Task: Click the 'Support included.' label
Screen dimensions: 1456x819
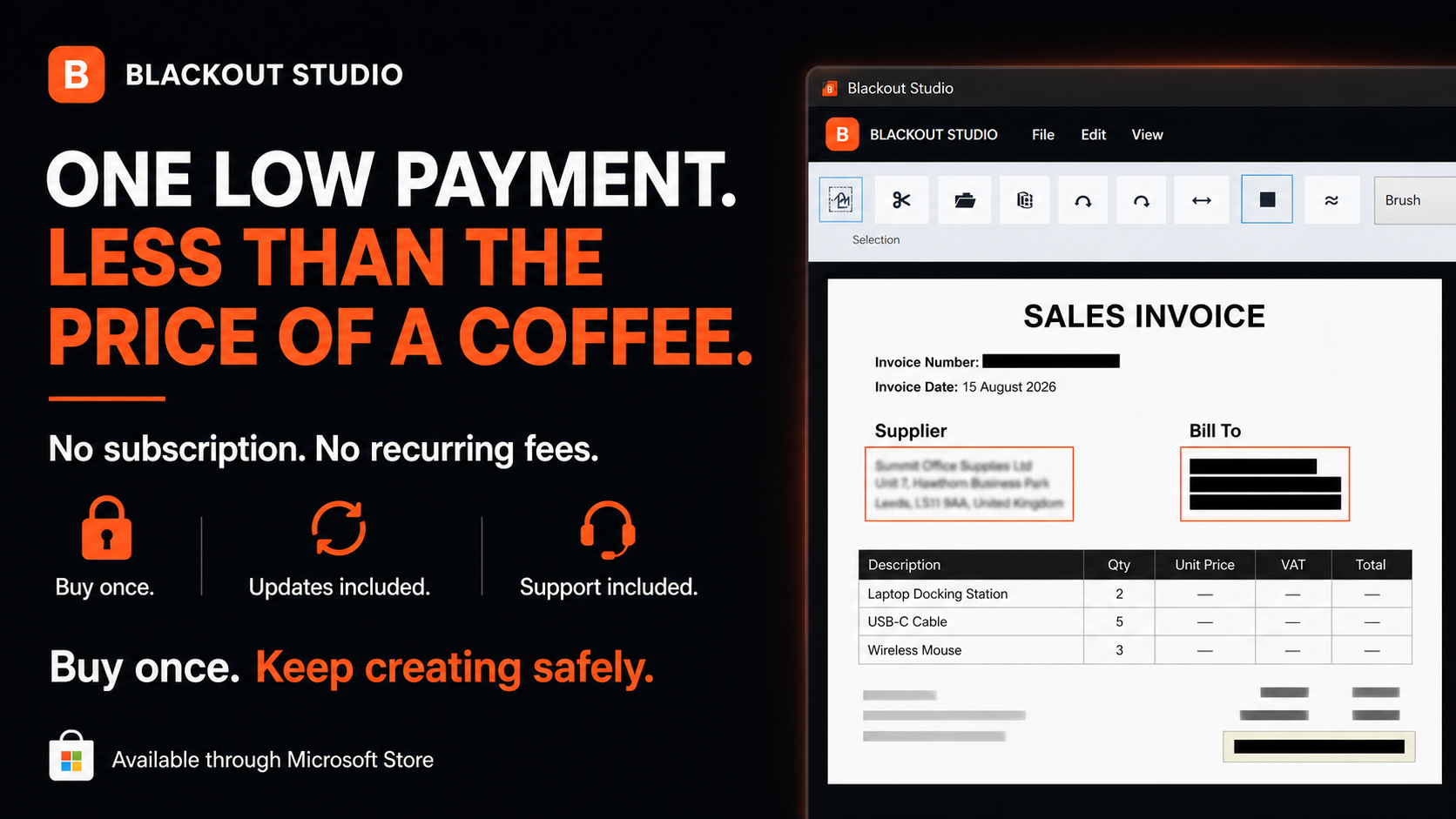Action: (x=609, y=587)
